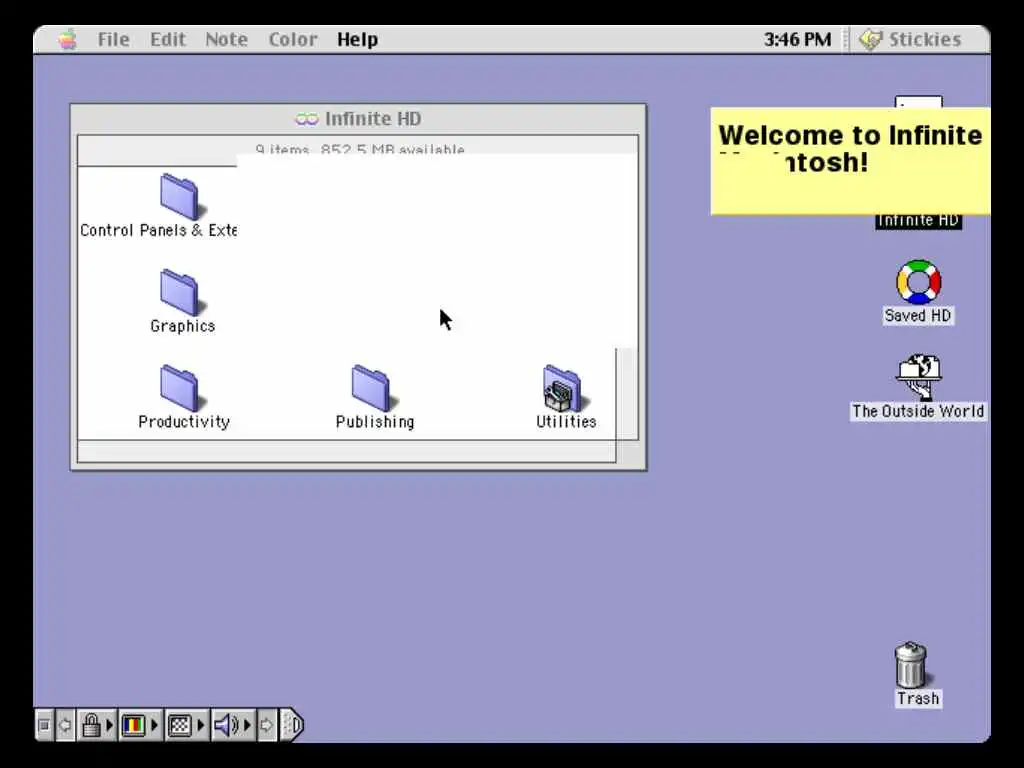This screenshot has height=768, width=1024.
Task: Click the Control Strip close box
Action: coord(44,725)
